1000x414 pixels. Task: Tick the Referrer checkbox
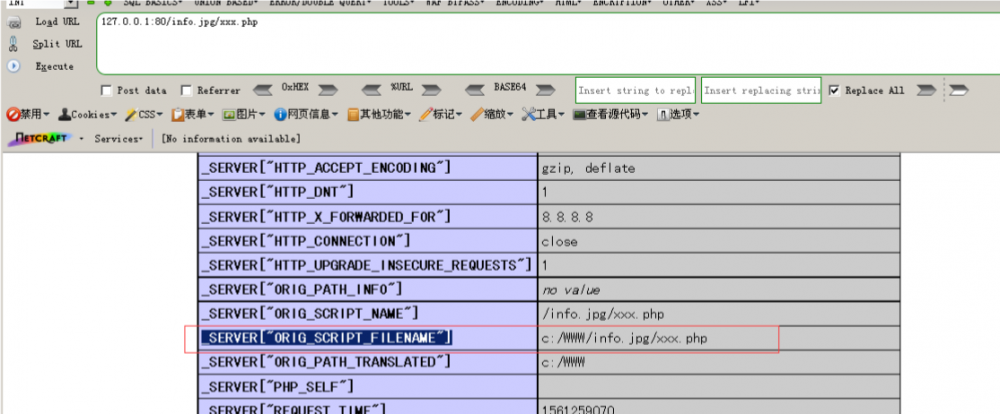[186, 91]
